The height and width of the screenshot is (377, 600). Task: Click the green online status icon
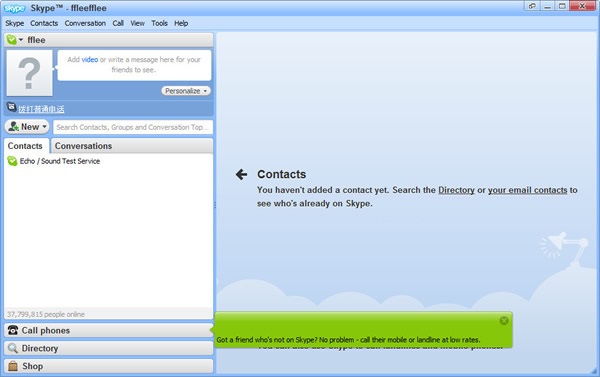point(11,39)
